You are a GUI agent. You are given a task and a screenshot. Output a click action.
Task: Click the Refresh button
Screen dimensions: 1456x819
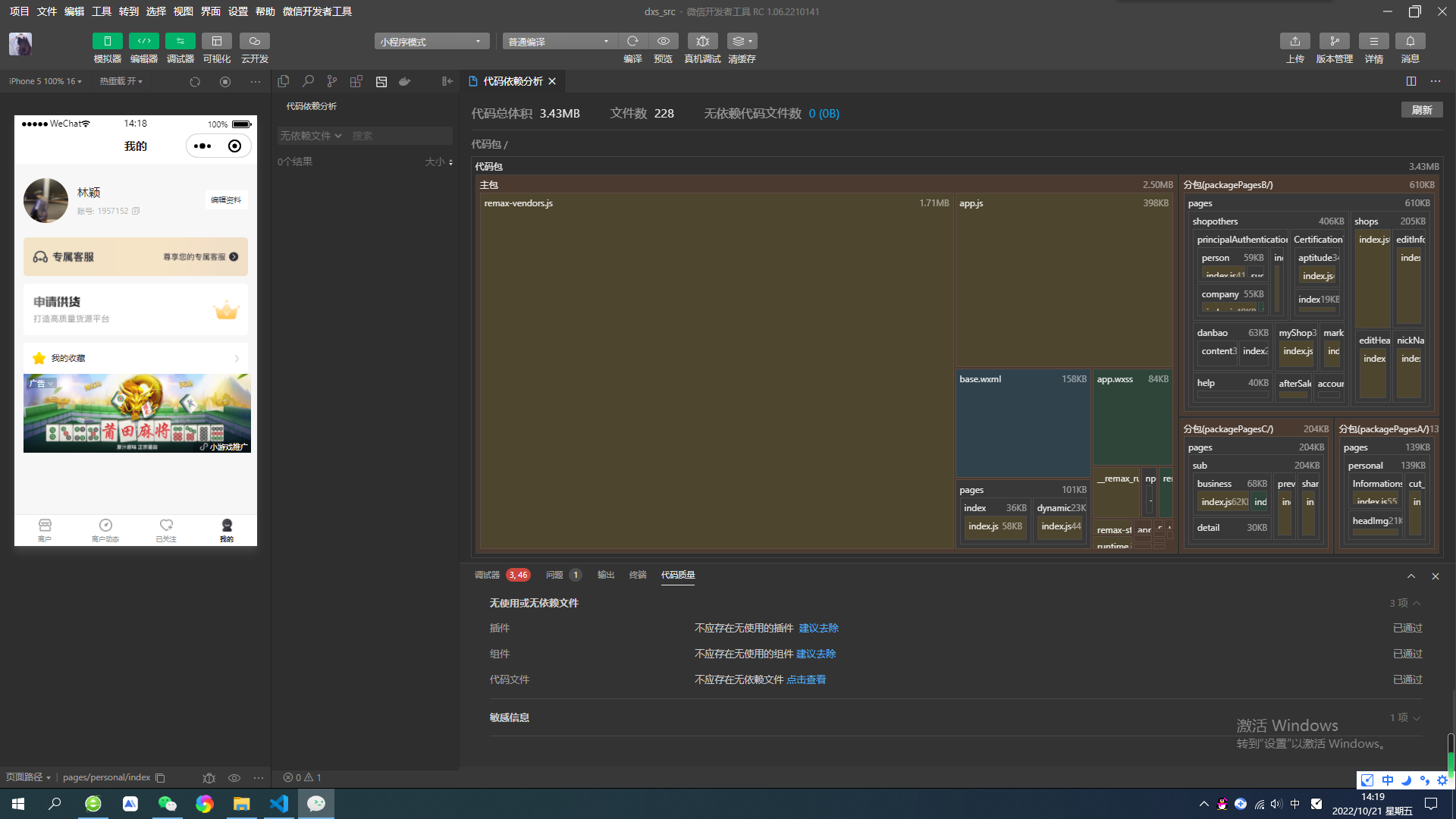point(1421,110)
